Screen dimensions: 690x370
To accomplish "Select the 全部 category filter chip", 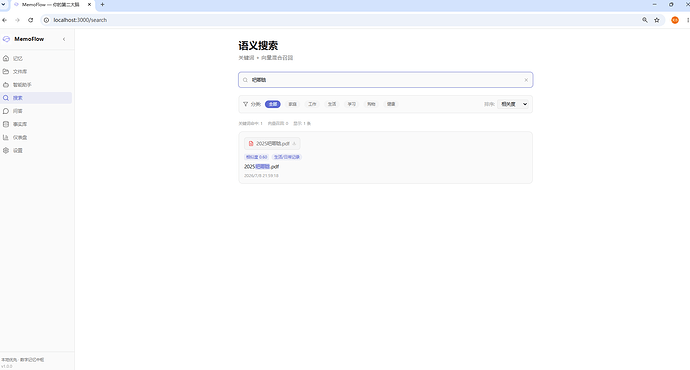I will coord(273,104).
